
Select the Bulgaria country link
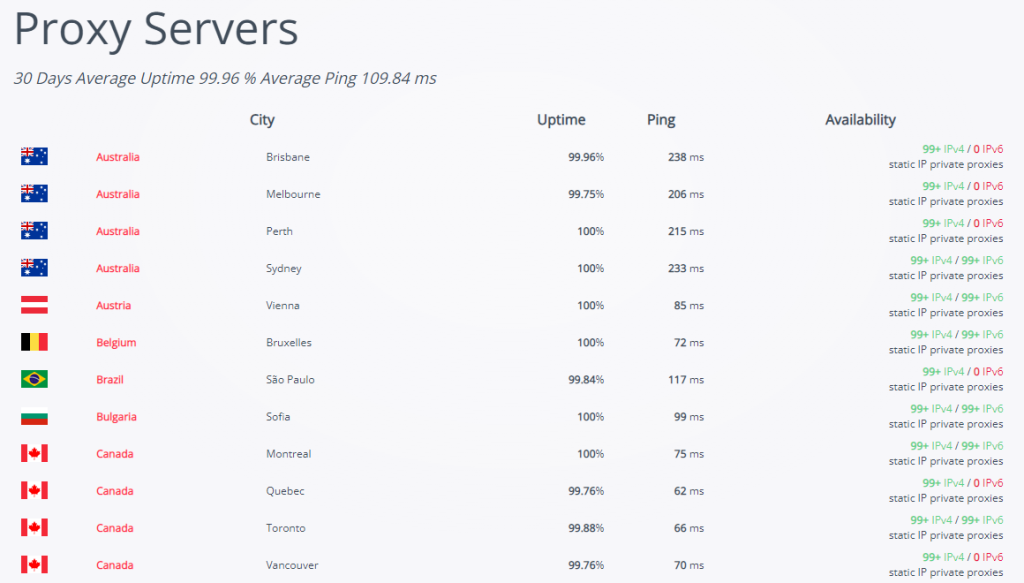click(x=116, y=417)
